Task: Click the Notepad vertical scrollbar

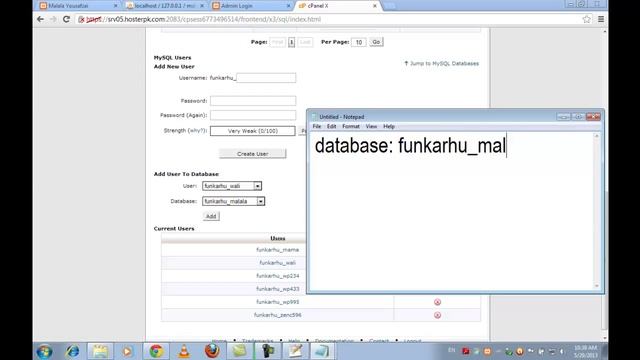Action: click(597, 211)
